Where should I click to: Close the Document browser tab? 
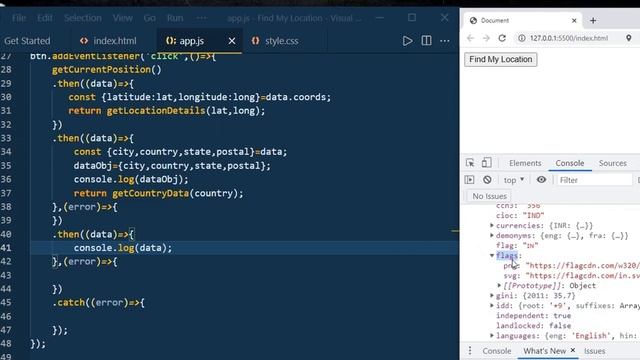click(574, 20)
